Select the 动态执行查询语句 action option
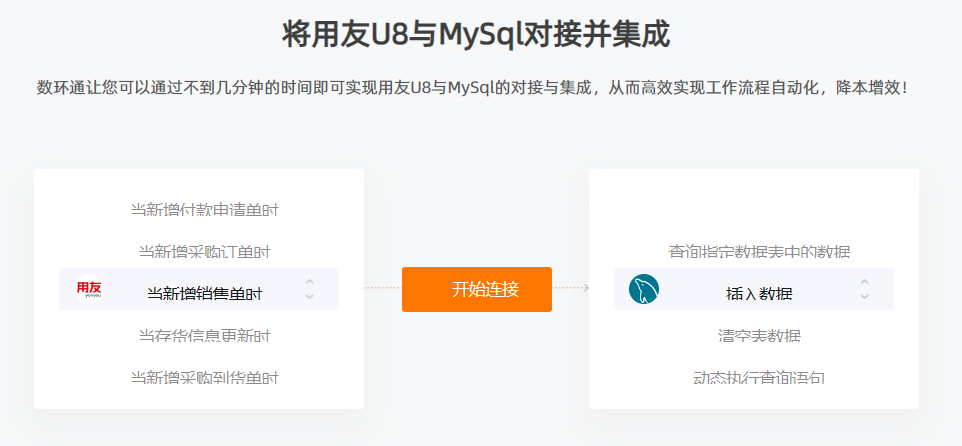 [x=759, y=377]
